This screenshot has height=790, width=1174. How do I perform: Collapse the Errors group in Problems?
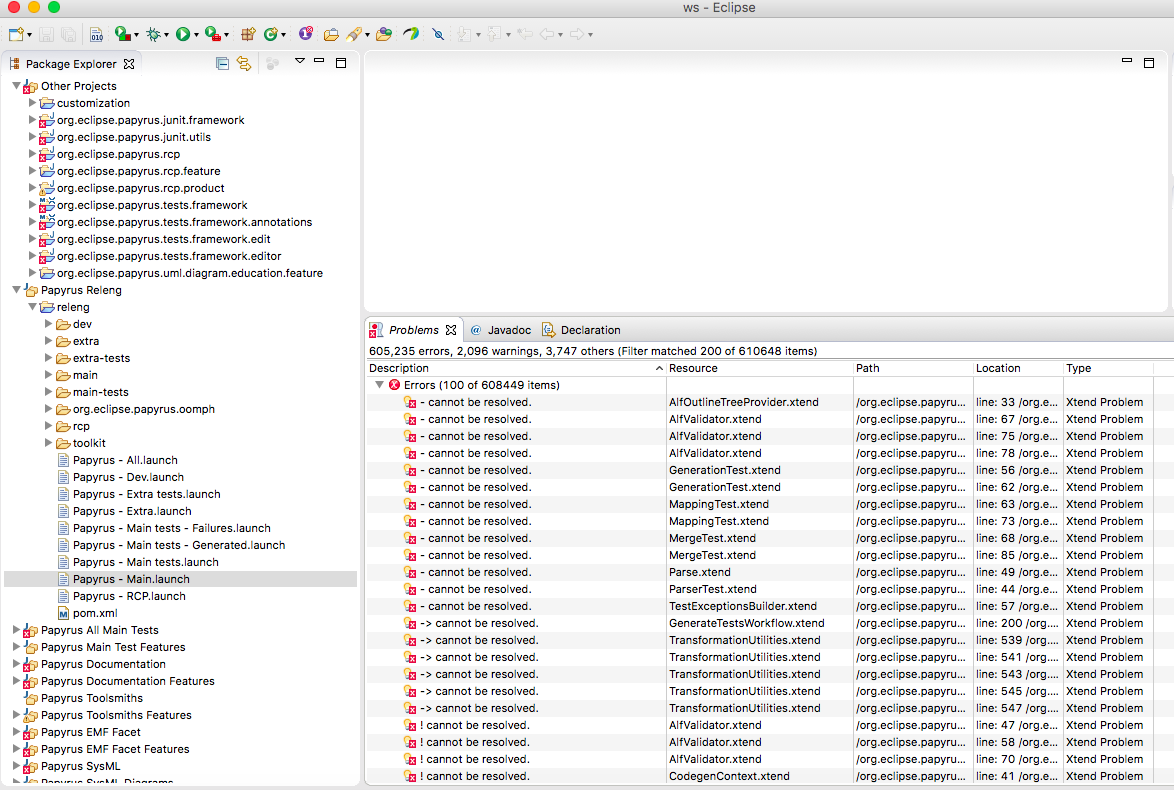point(380,385)
